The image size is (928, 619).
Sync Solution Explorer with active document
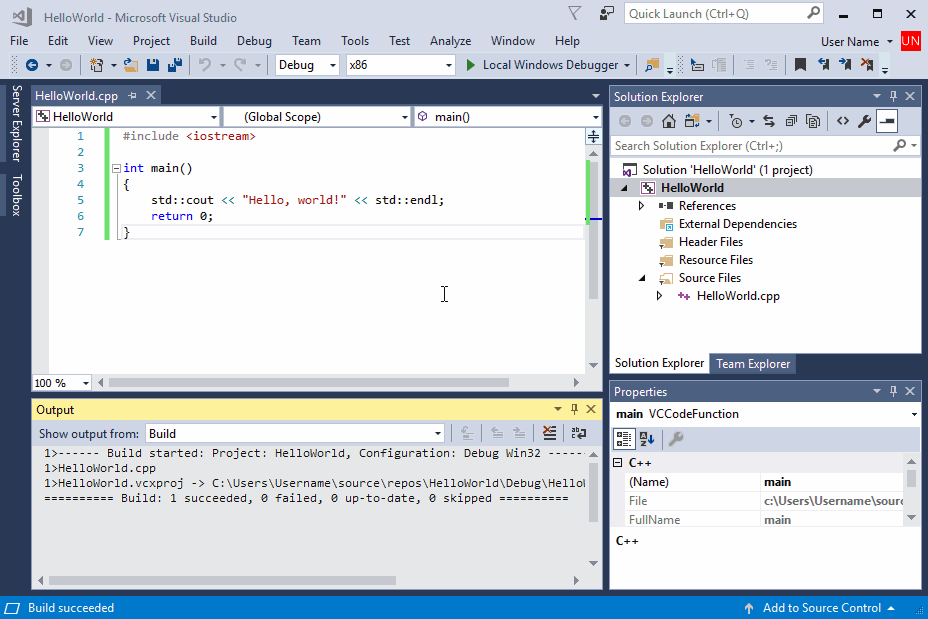(x=771, y=121)
